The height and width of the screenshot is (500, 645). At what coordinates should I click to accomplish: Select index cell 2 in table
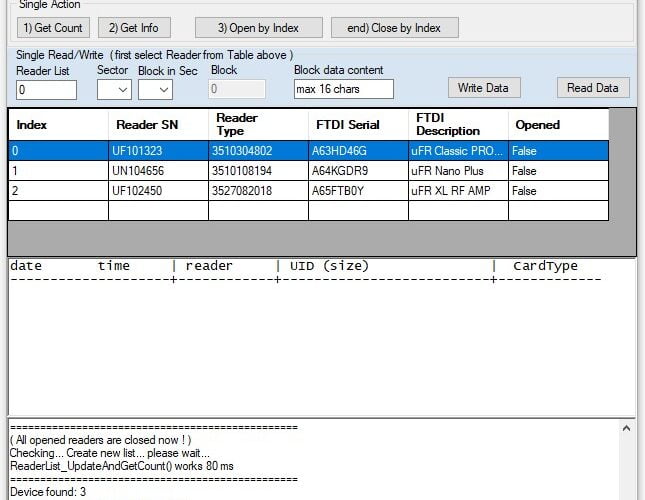(x=58, y=191)
